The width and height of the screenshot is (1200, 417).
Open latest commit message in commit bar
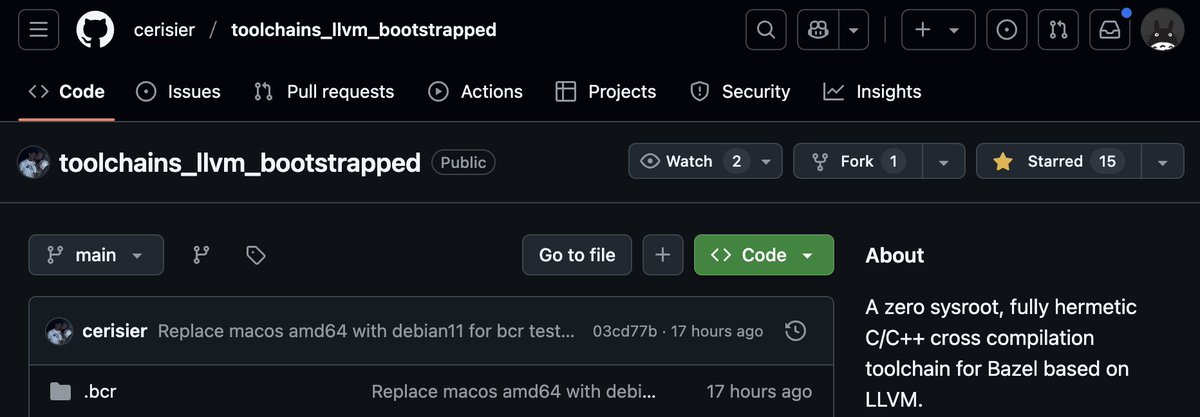(367, 331)
